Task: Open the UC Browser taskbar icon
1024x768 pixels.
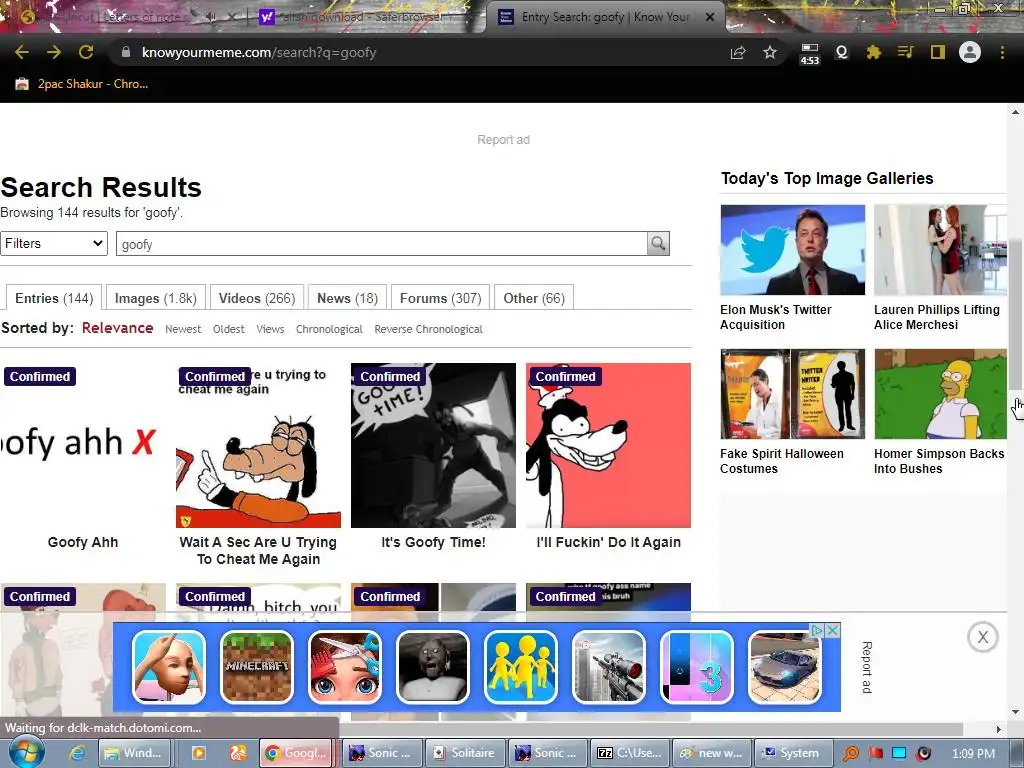Action: 238,753
